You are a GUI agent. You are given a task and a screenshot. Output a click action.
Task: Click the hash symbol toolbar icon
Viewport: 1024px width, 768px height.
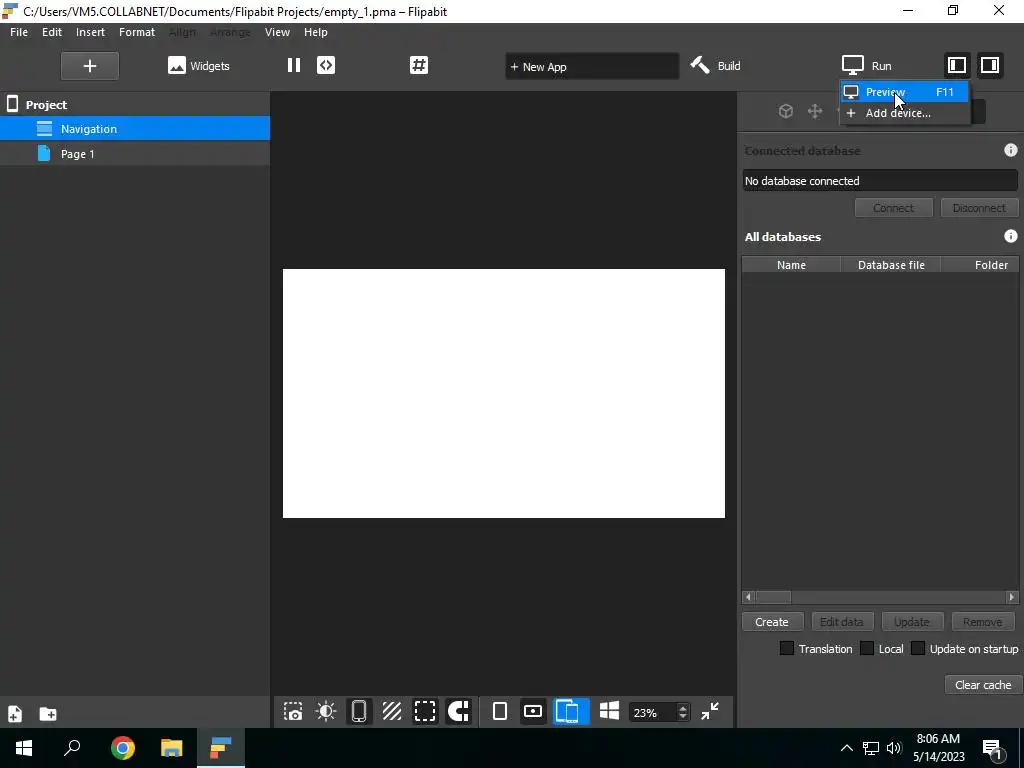419,65
